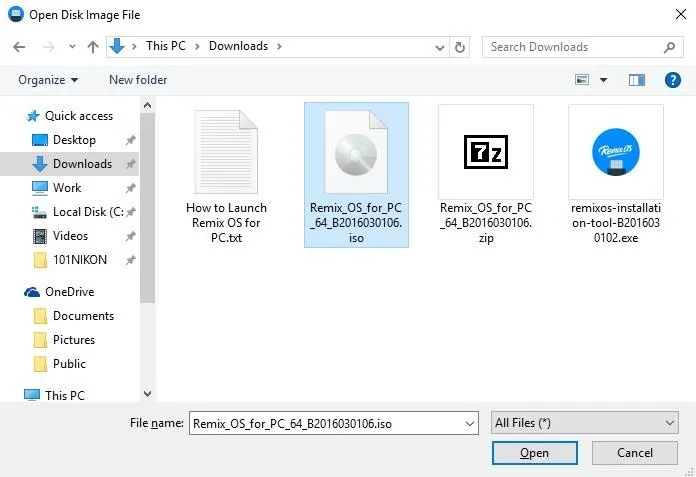The image size is (696, 477).
Task: Click the Forward navigation arrow
Action: click(x=49, y=47)
